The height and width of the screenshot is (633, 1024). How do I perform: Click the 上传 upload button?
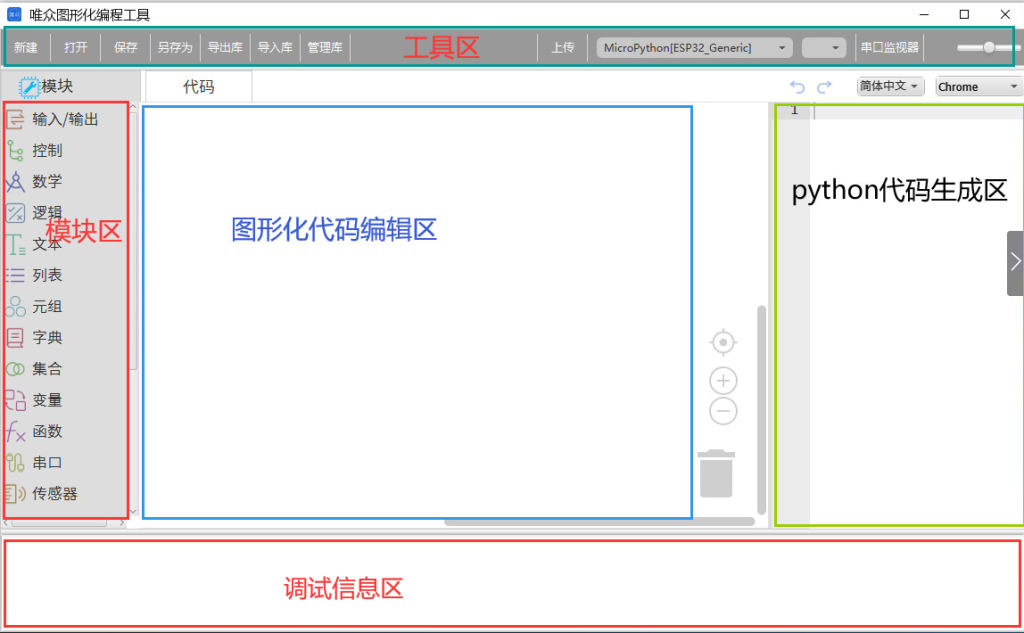click(562, 48)
